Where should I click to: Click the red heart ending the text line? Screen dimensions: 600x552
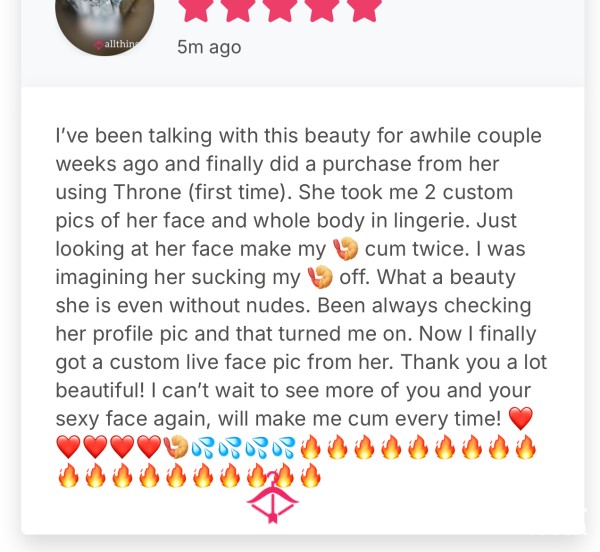(520, 419)
